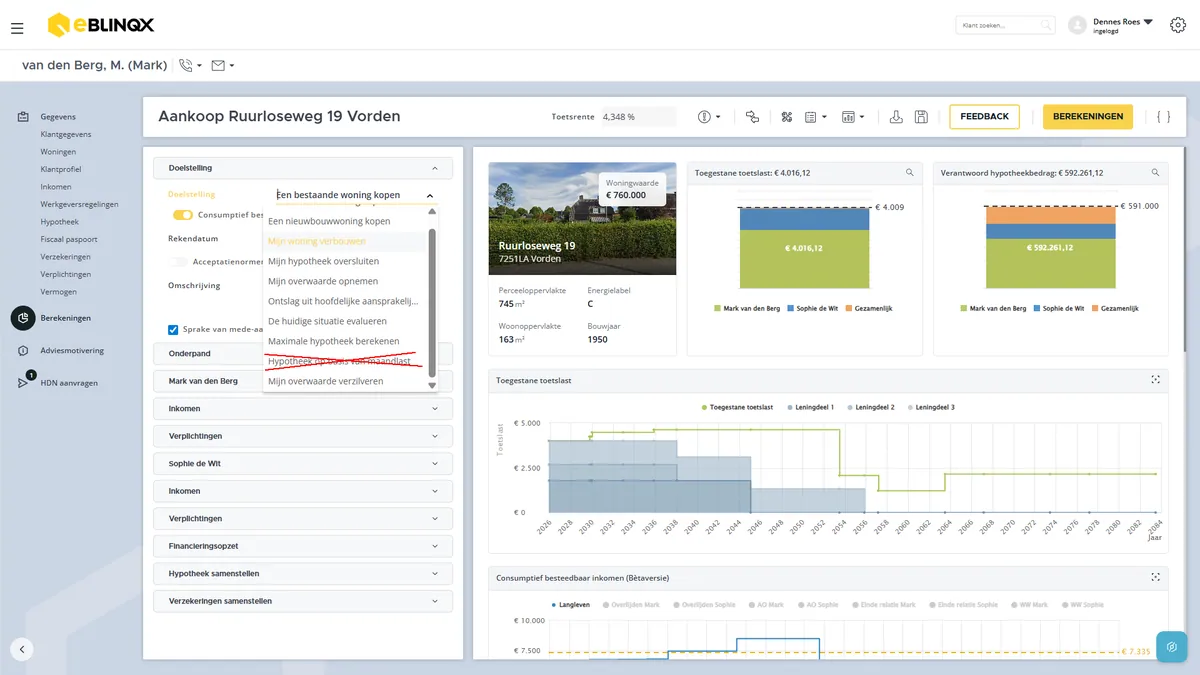
Task: Select 'Maximale hypotheek berekenen' option
Action: (x=345, y=341)
